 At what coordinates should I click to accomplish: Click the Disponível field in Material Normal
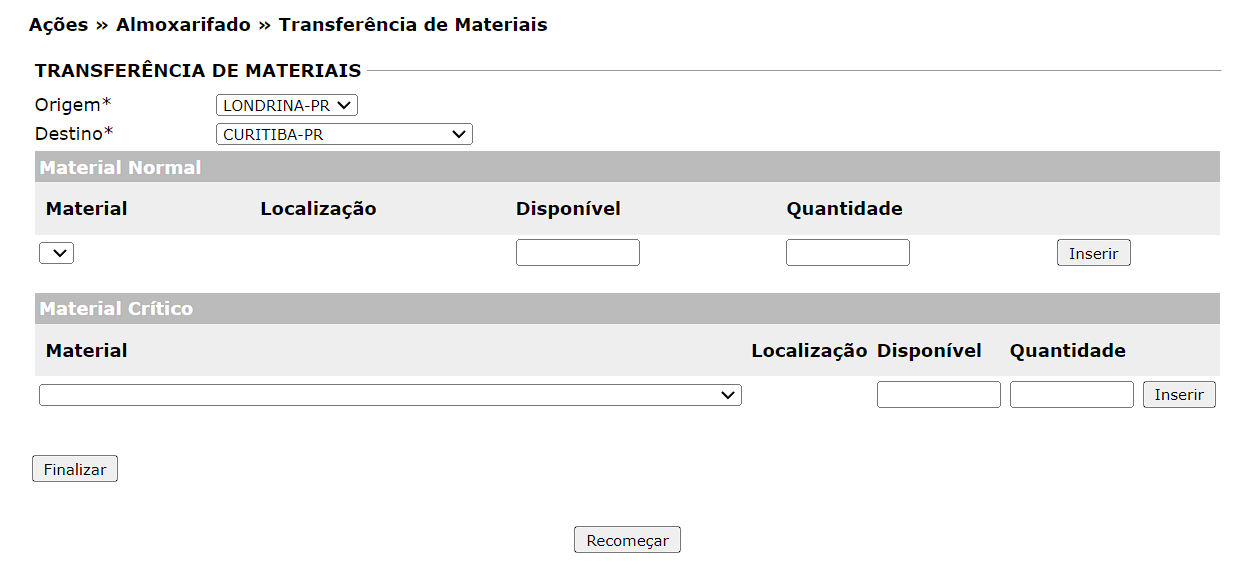click(x=577, y=253)
